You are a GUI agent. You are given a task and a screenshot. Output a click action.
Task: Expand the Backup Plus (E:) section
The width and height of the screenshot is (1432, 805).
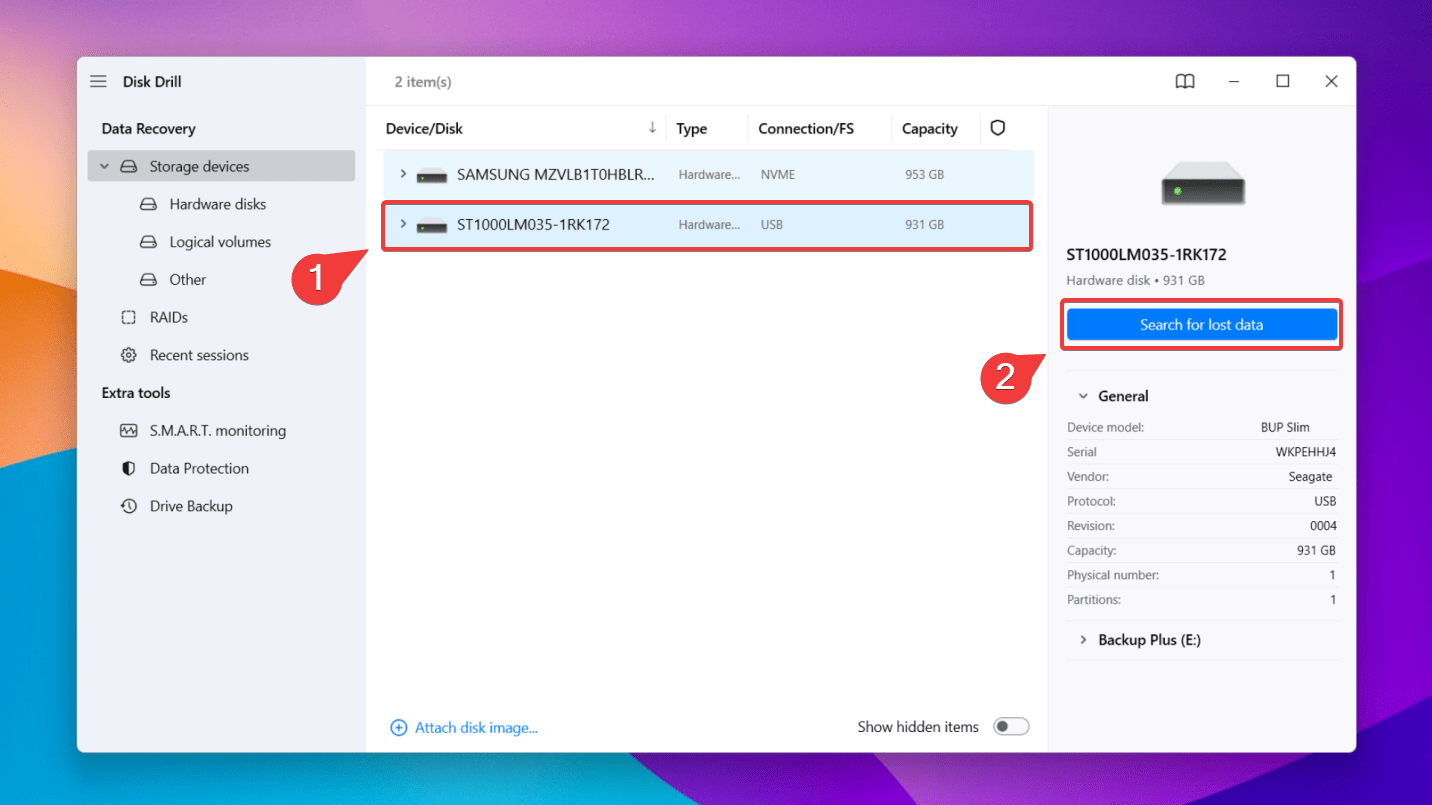click(x=1083, y=640)
